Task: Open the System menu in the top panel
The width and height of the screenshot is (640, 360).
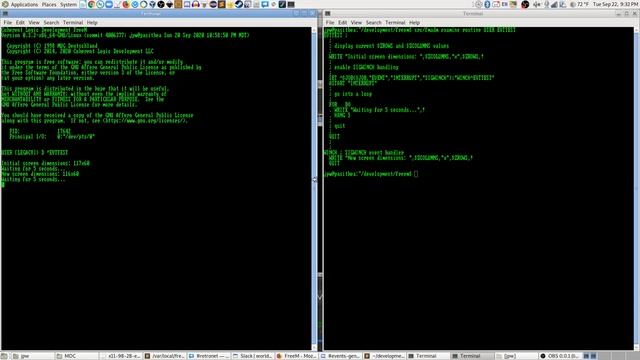Action: 68,4
